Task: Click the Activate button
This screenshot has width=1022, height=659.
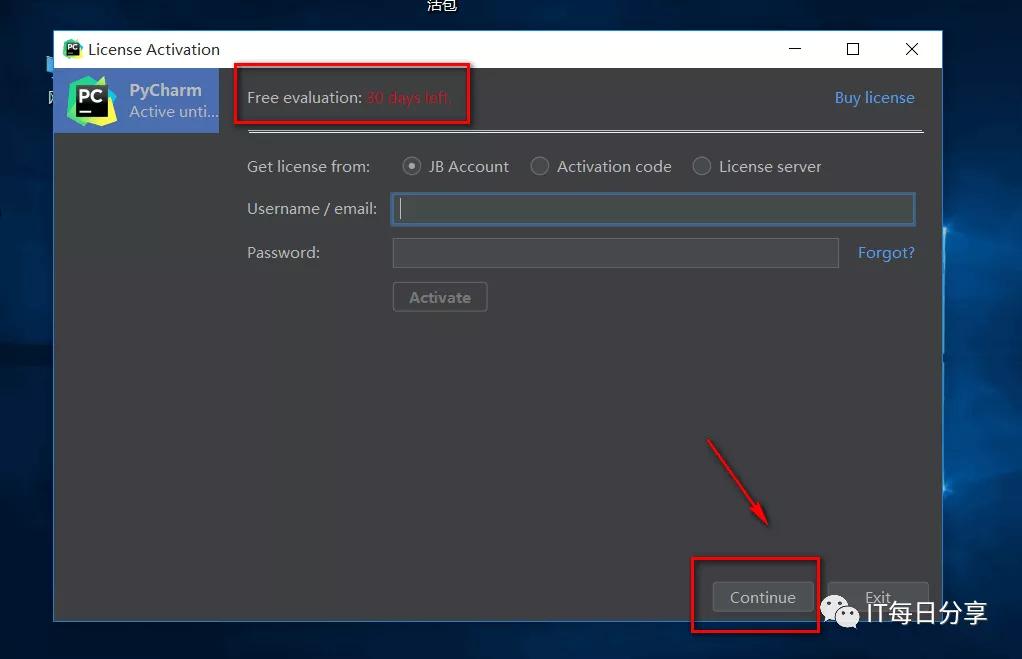Action: [x=440, y=297]
